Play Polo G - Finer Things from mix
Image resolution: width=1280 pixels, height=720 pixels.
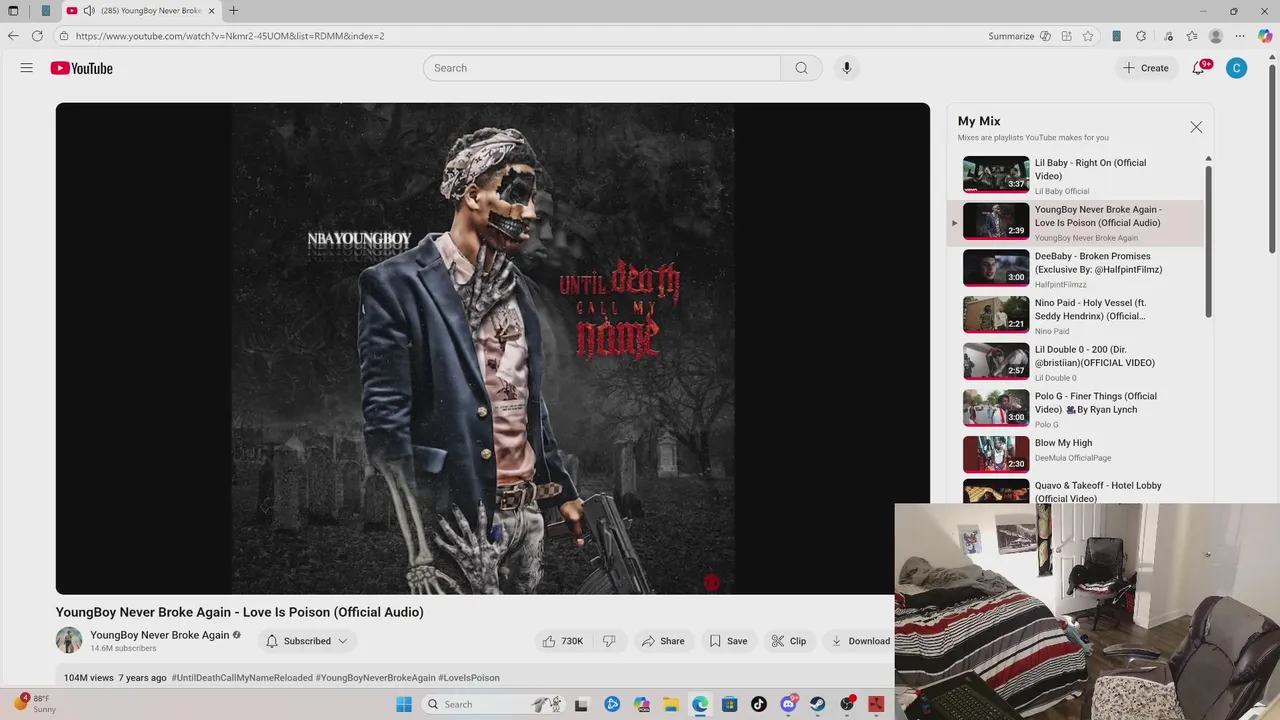(x=1076, y=408)
